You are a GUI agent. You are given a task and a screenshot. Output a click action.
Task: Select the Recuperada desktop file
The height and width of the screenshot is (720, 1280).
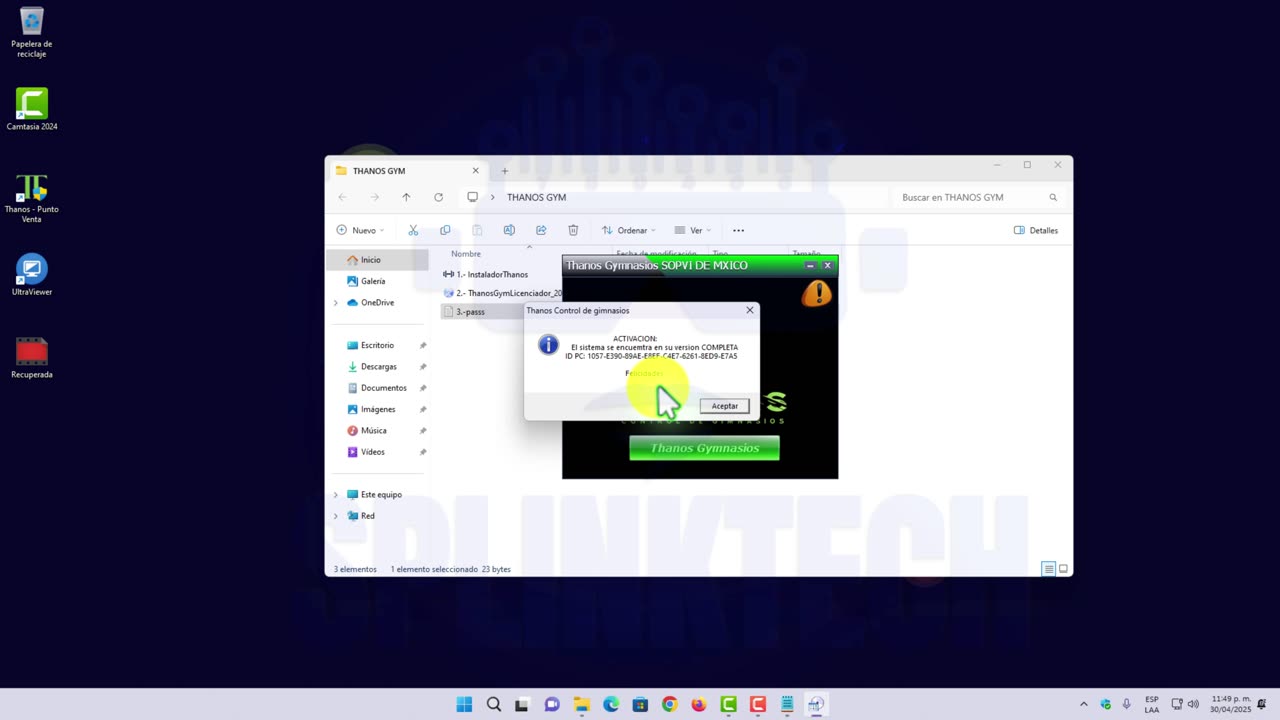coord(32,358)
